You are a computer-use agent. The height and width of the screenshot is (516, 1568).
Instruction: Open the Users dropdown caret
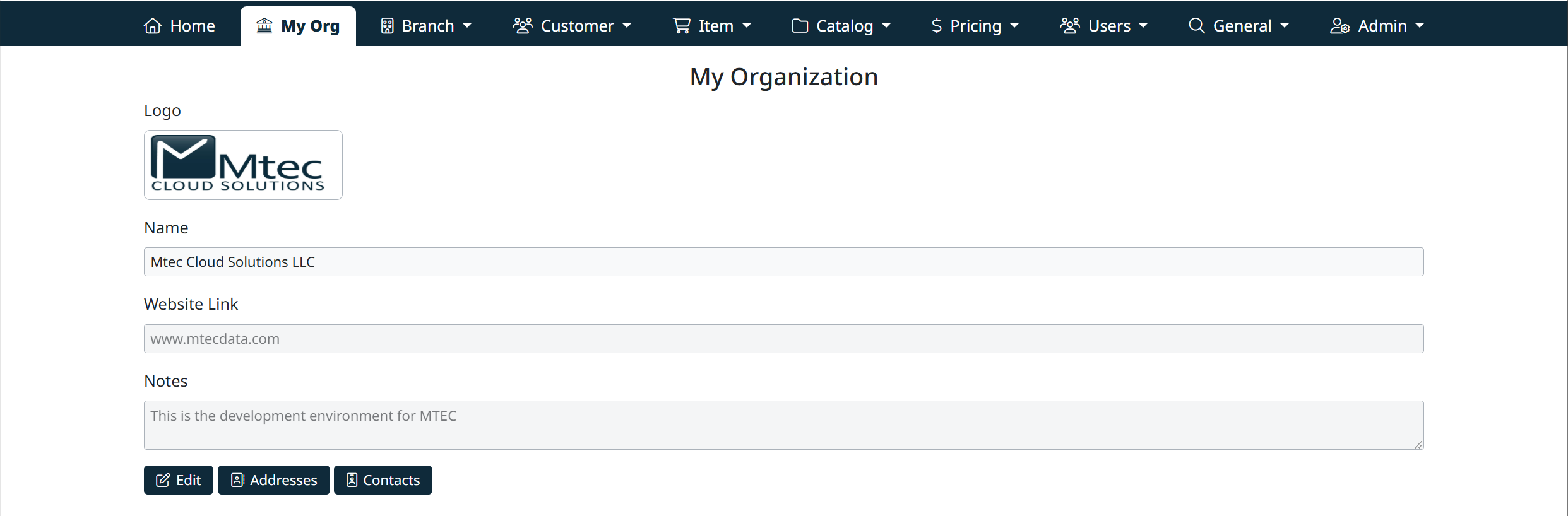coord(1143,26)
